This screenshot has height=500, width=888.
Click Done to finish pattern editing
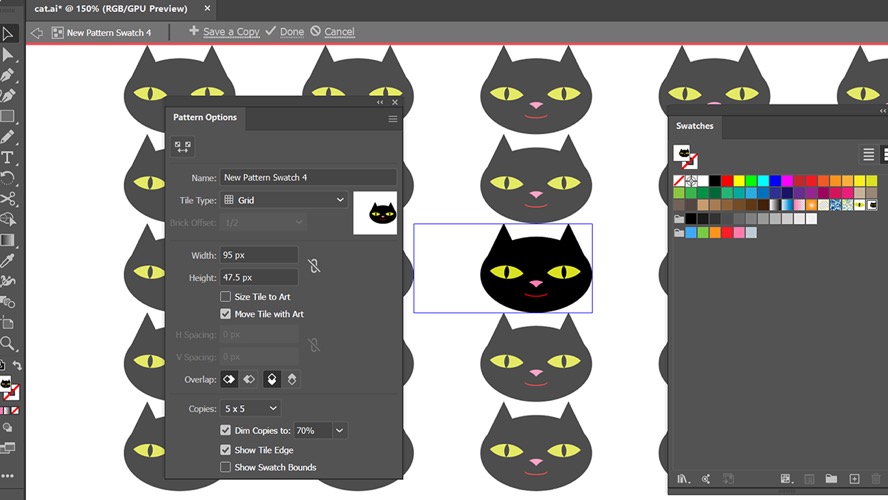coord(285,32)
